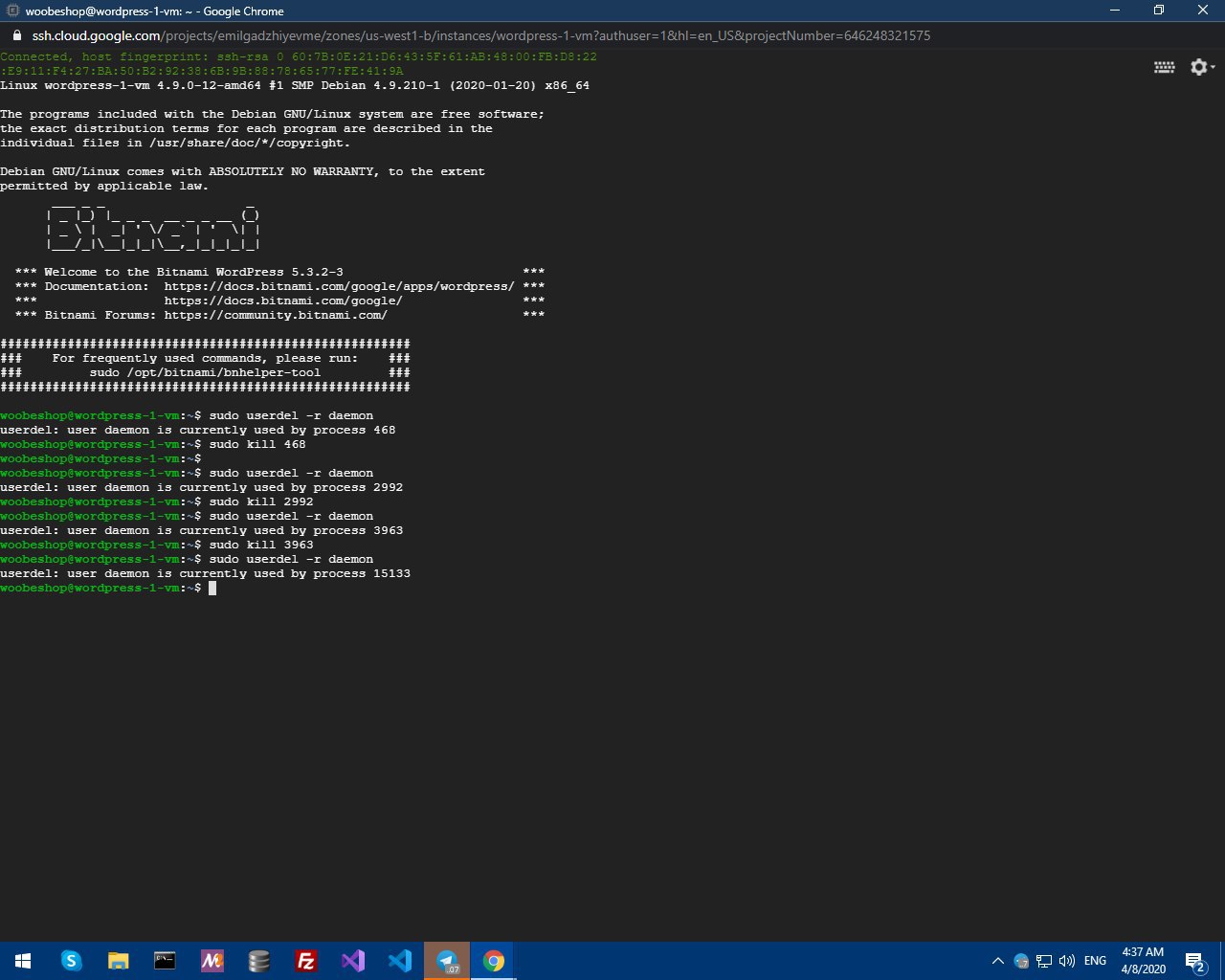
Task: Select the ssh.cloud.google.com address bar URL
Action: pyautogui.click(x=480, y=35)
